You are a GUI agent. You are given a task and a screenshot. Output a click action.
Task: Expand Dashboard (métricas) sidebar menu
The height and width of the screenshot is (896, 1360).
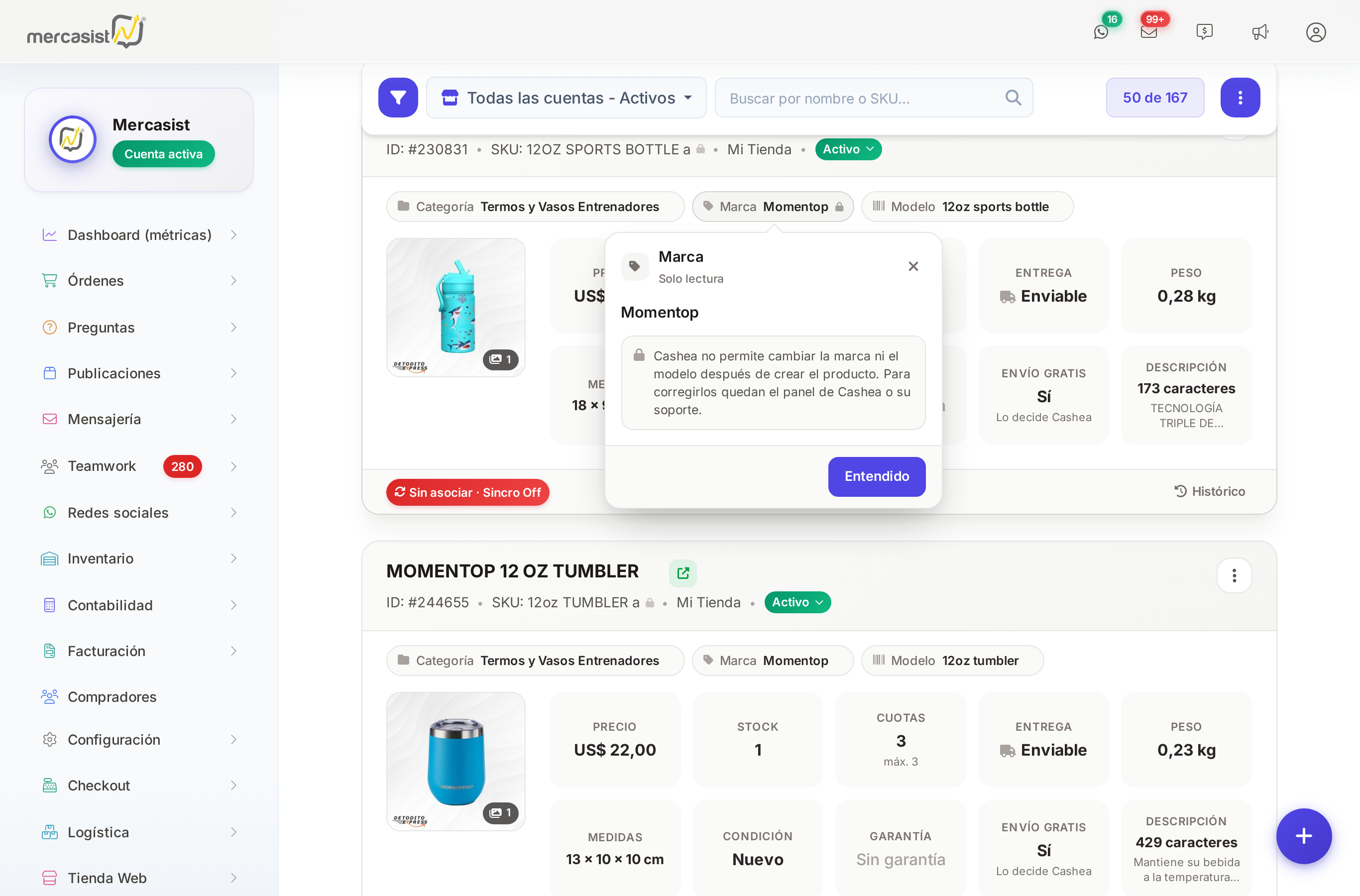pos(139,235)
